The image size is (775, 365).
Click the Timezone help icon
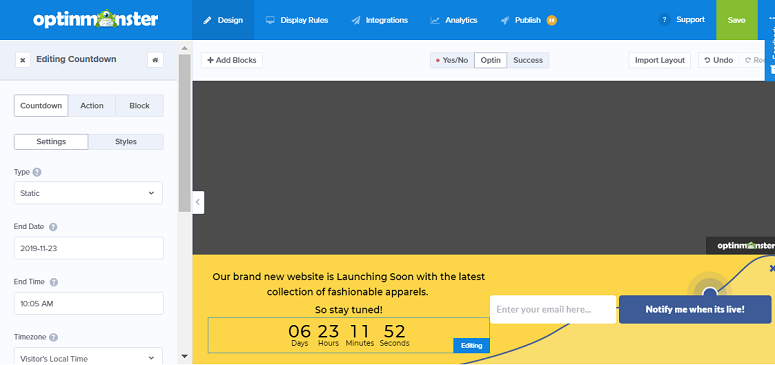click(53, 337)
